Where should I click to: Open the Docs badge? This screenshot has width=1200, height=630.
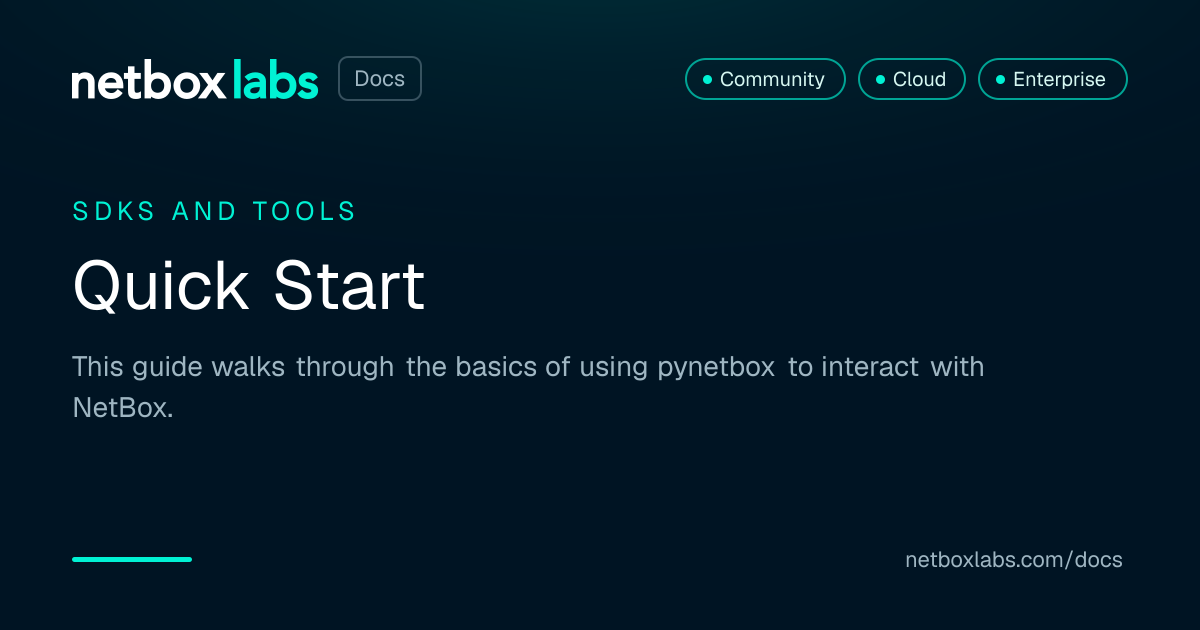(380, 79)
